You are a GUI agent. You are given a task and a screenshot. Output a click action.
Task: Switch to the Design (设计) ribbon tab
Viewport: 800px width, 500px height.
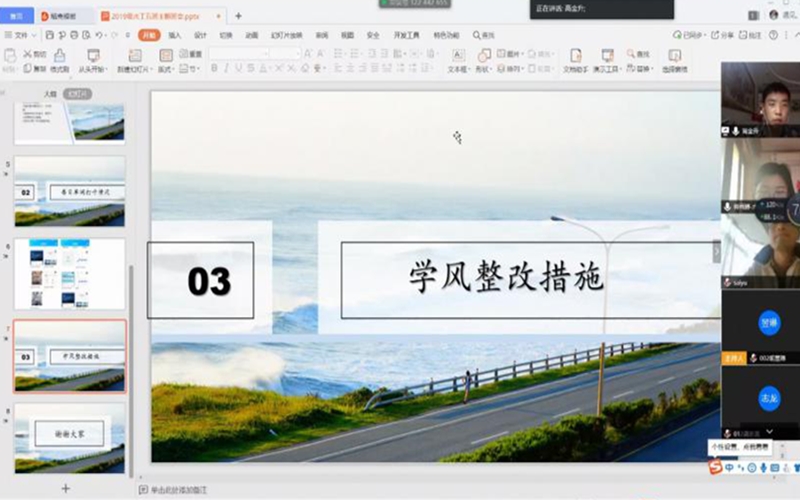(200, 35)
